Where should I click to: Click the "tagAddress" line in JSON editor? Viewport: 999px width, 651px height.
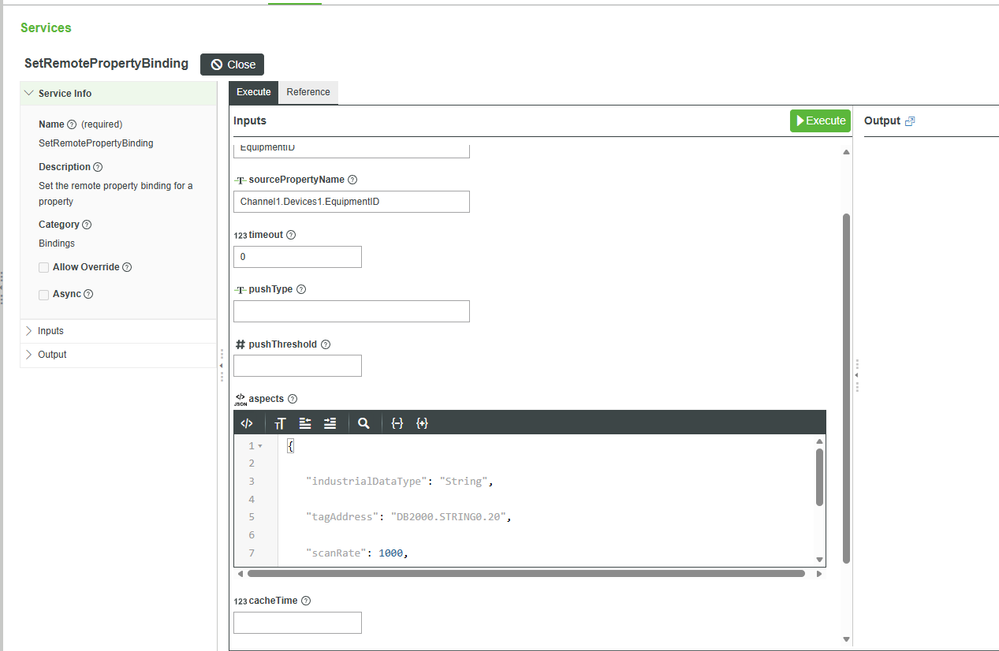pyautogui.click(x=408, y=517)
